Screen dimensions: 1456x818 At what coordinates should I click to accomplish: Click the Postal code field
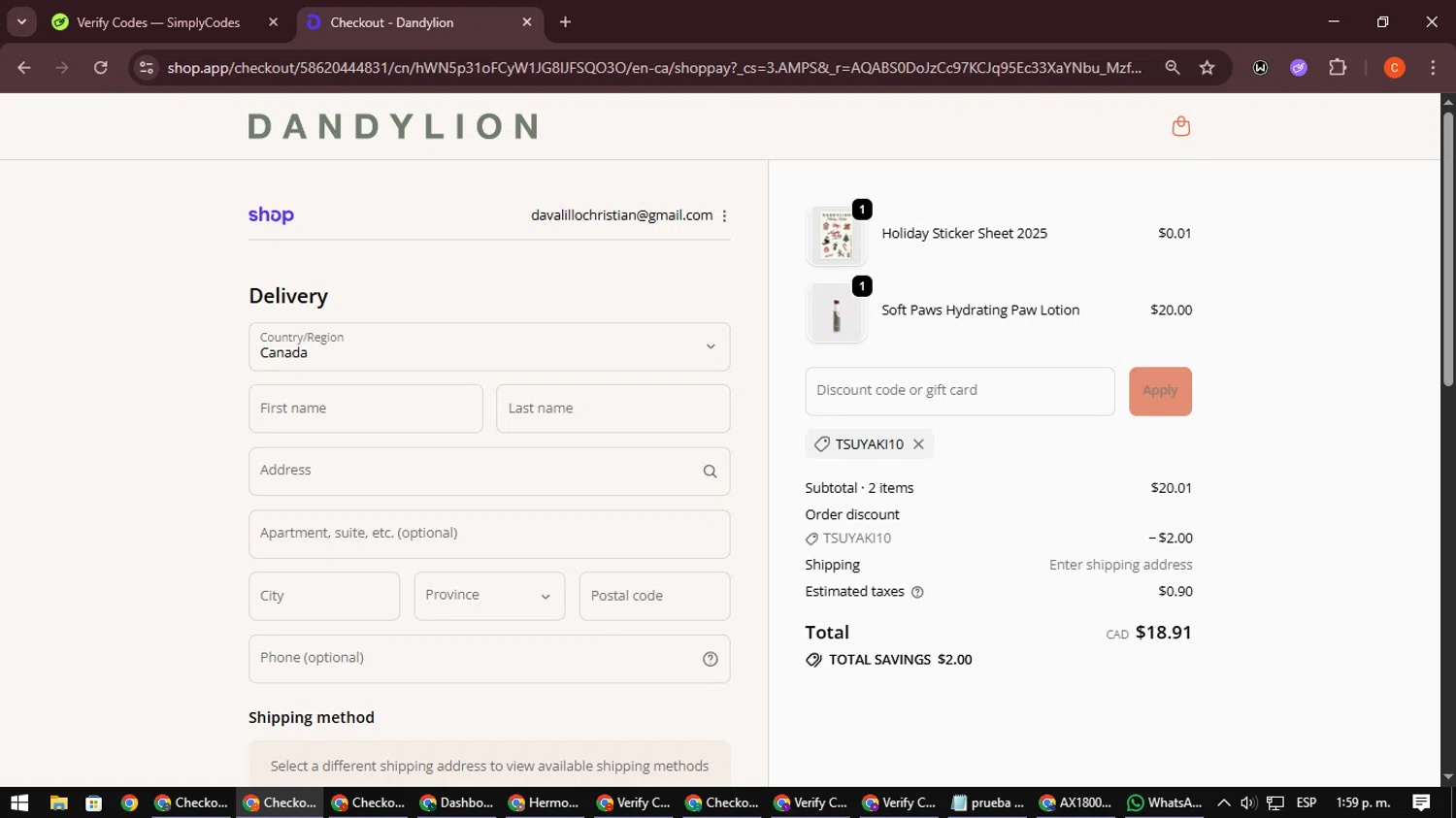(654, 596)
